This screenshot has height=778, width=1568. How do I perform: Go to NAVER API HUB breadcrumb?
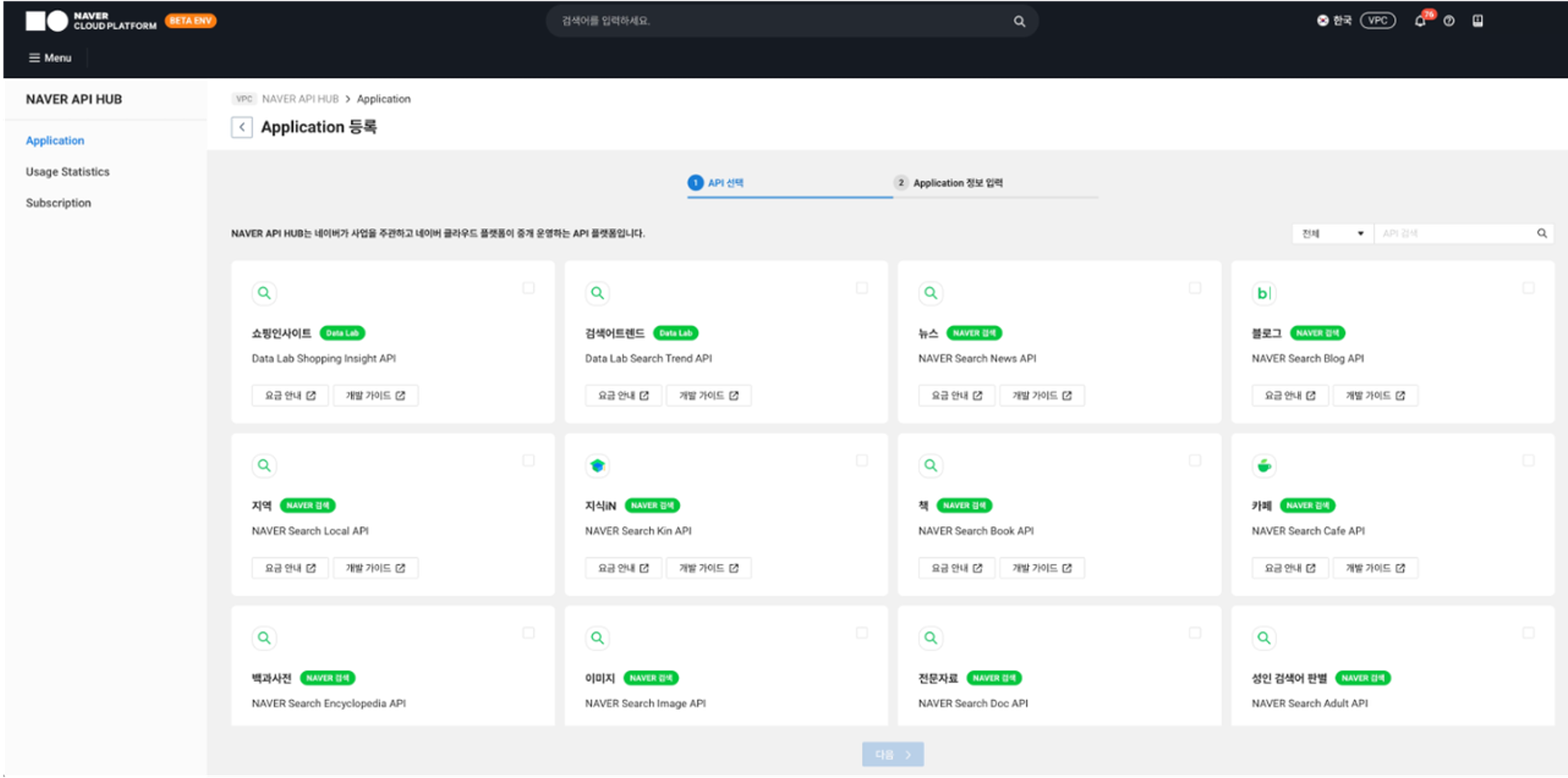point(300,99)
